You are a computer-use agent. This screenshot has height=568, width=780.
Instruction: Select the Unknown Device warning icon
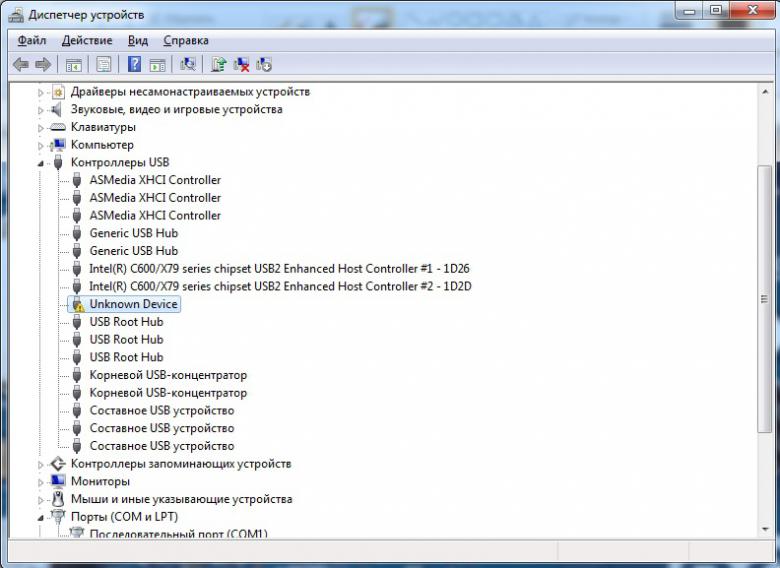(x=78, y=304)
